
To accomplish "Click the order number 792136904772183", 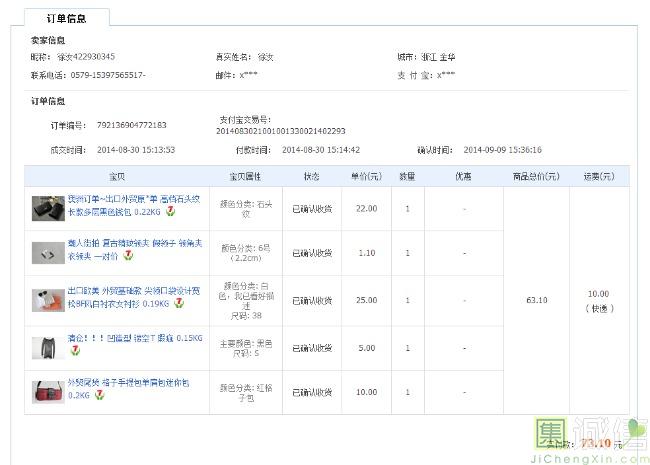I will point(131,125).
